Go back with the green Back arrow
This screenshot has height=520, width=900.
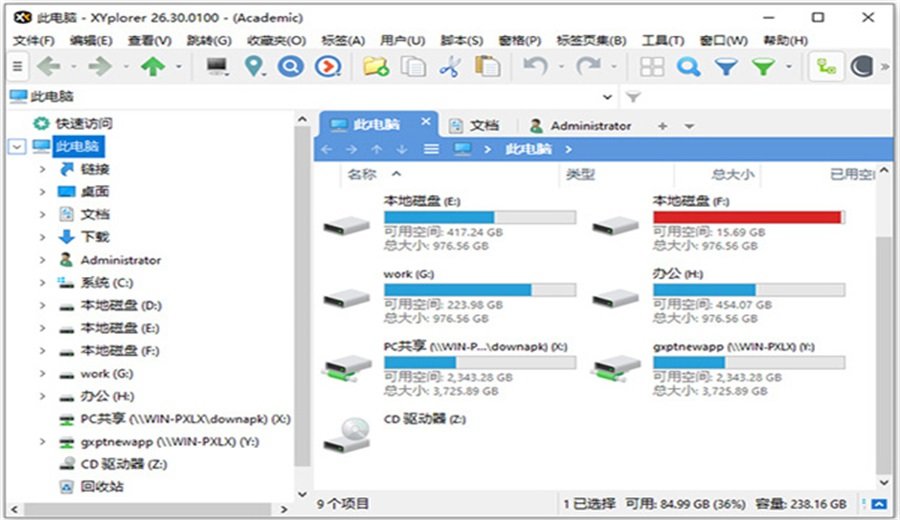pyautogui.click(x=49, y=67)
